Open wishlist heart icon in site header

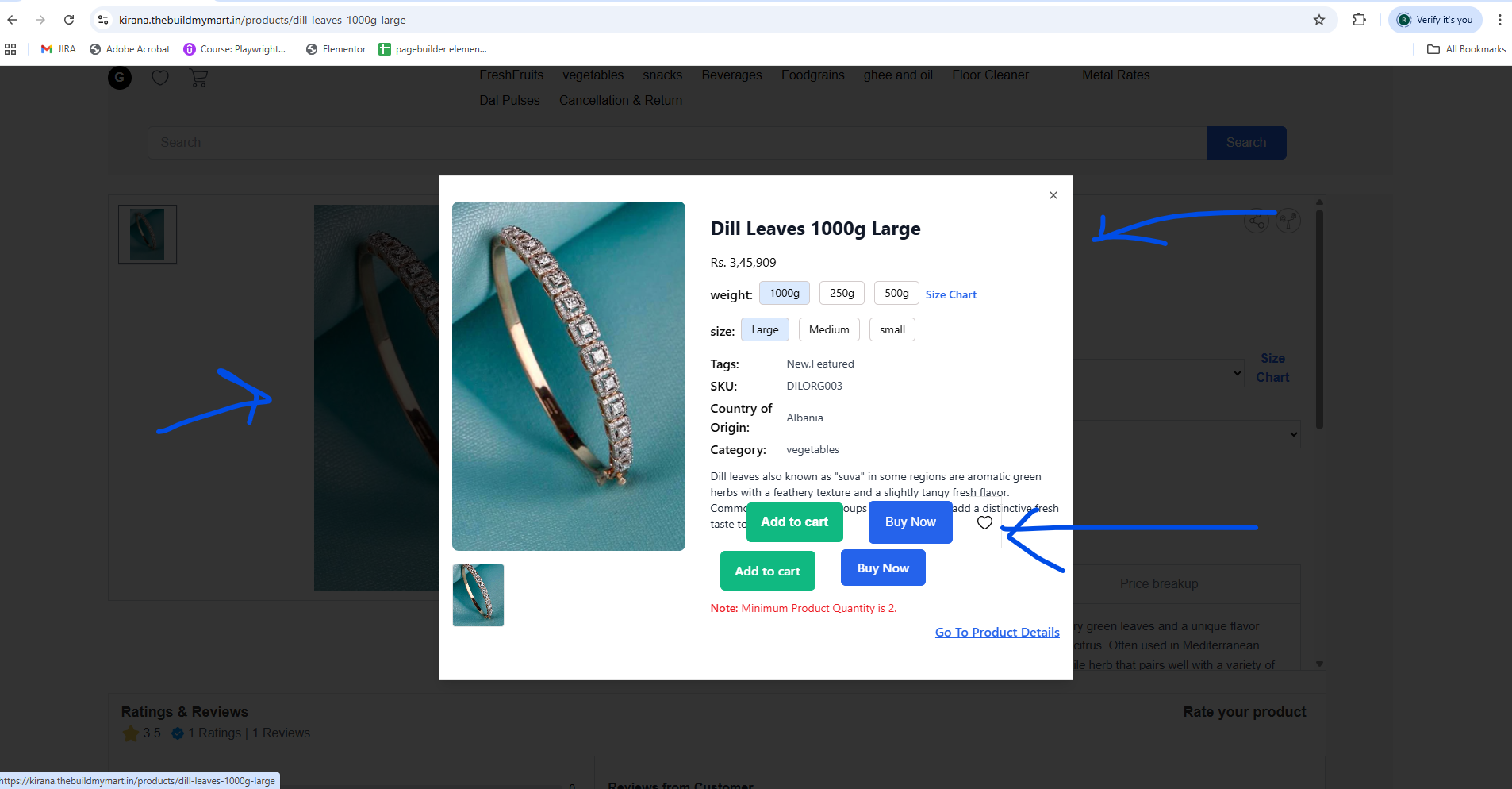tap(160, 78)
